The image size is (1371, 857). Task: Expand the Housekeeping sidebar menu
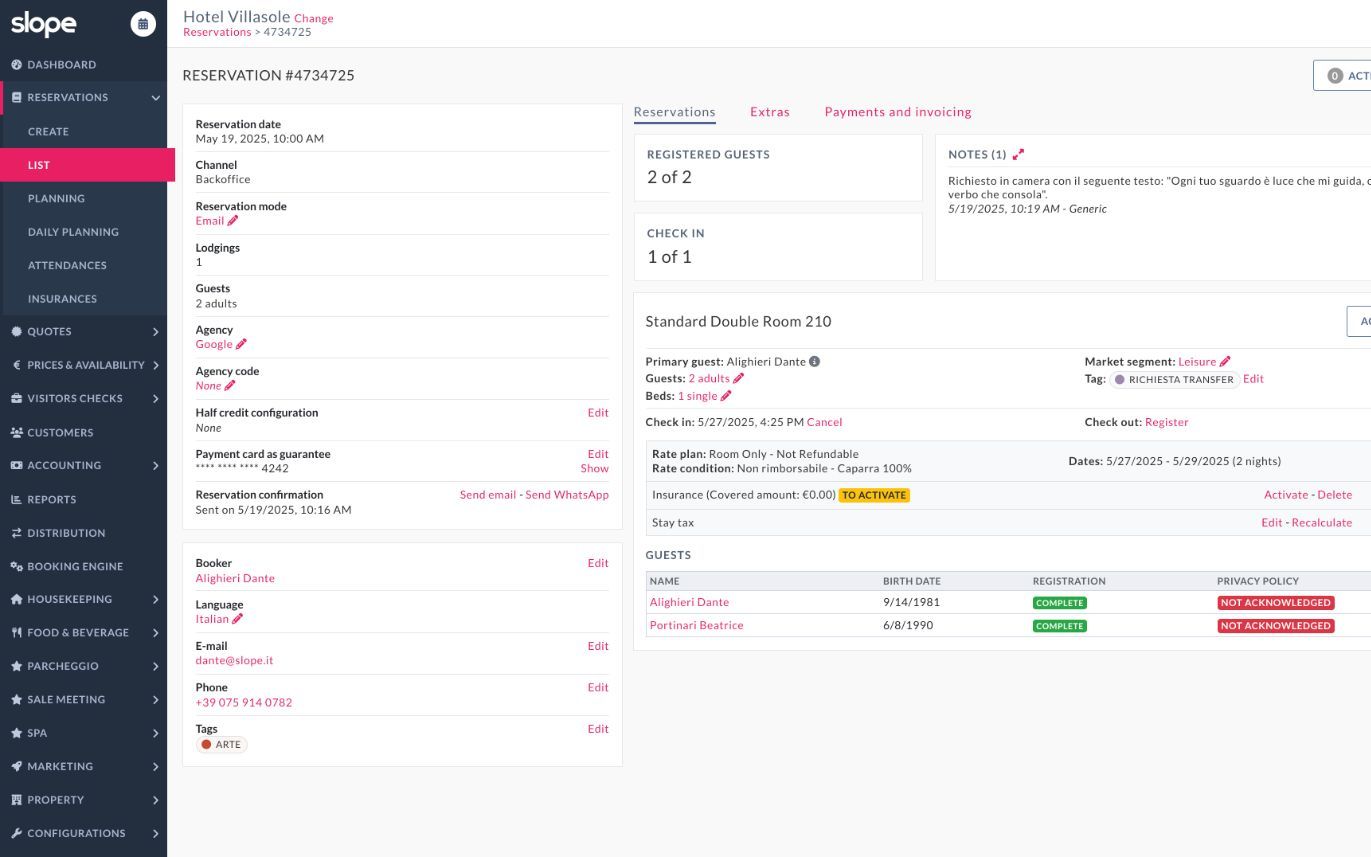pyautogui.click(x=155, y=599)
